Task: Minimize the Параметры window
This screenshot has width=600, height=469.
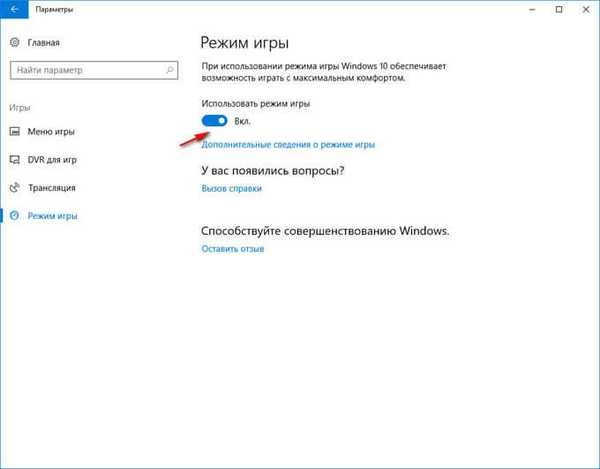Action: coord(532,9)
